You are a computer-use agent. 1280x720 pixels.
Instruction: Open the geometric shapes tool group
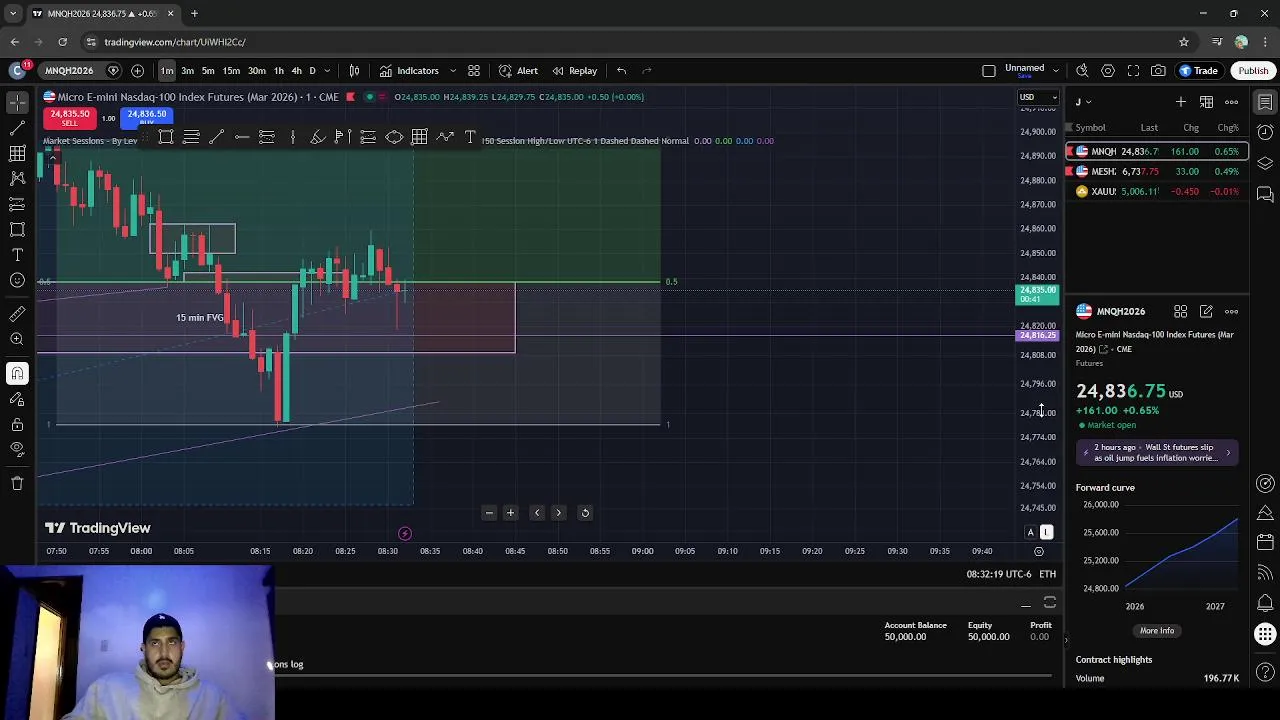pos(17,230)
